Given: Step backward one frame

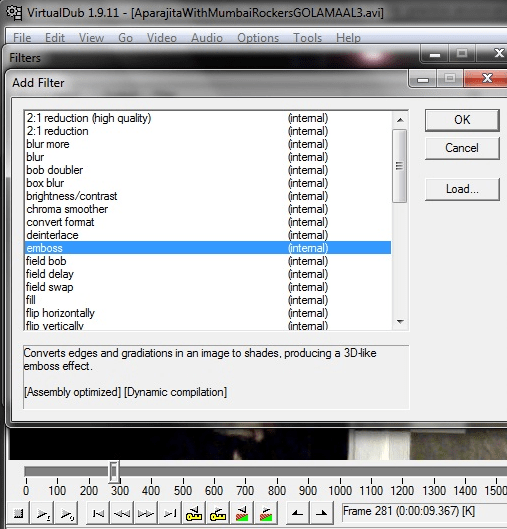Looking at the screenshot, I should (x=122, y=513).
